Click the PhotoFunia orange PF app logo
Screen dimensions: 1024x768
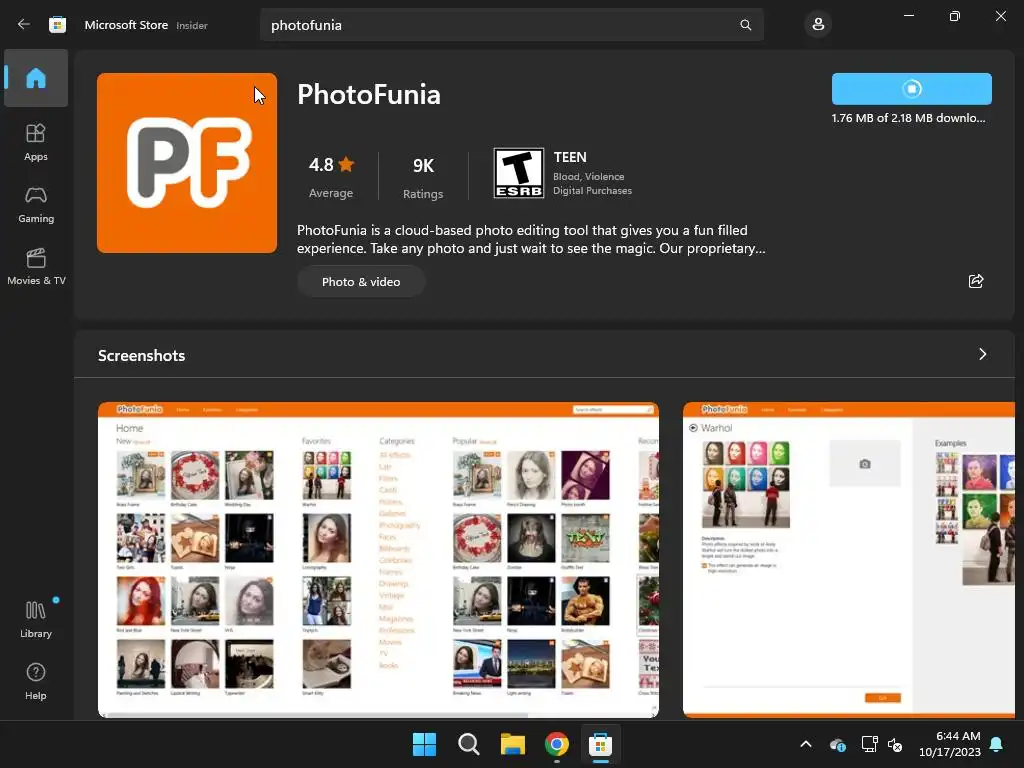click(187, 163)
